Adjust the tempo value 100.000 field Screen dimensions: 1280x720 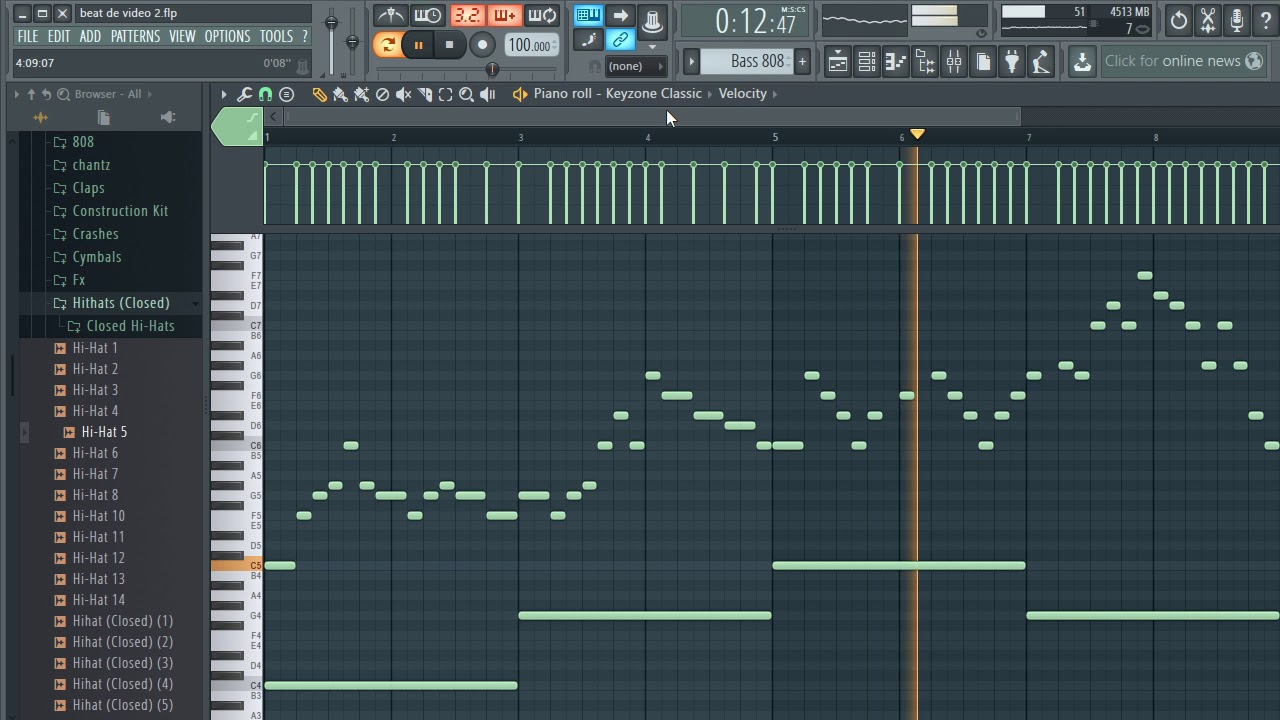530,45
